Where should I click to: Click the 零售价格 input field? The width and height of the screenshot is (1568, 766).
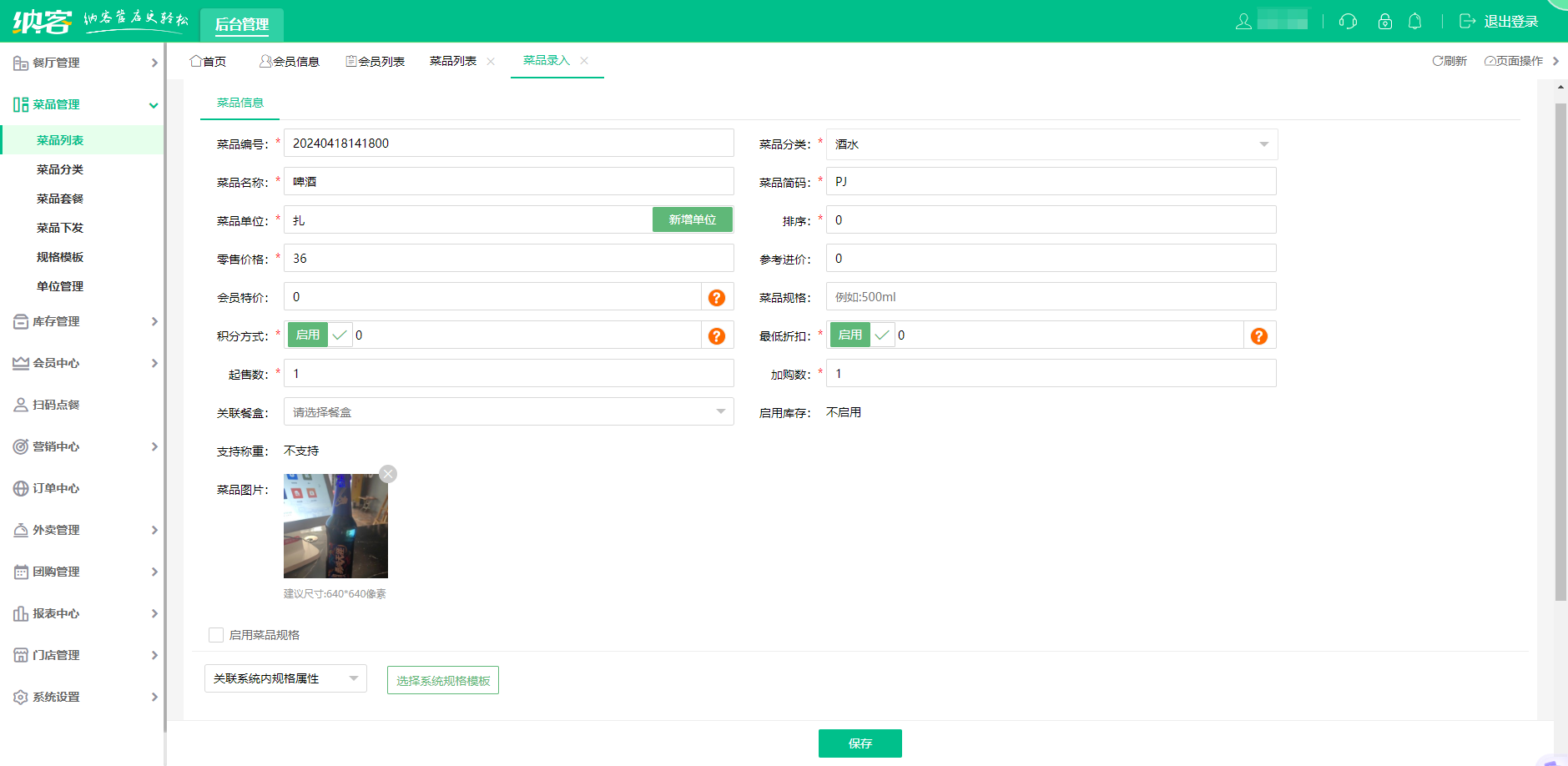[x=509, y=258]
